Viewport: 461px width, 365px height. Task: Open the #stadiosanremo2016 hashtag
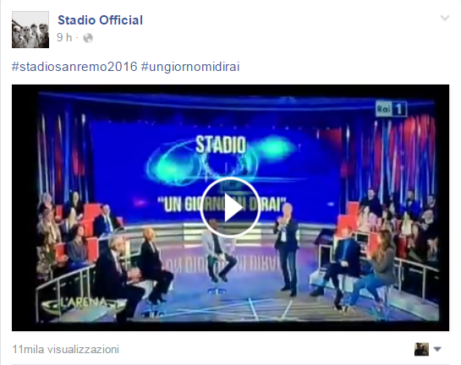tap(74, 67)
